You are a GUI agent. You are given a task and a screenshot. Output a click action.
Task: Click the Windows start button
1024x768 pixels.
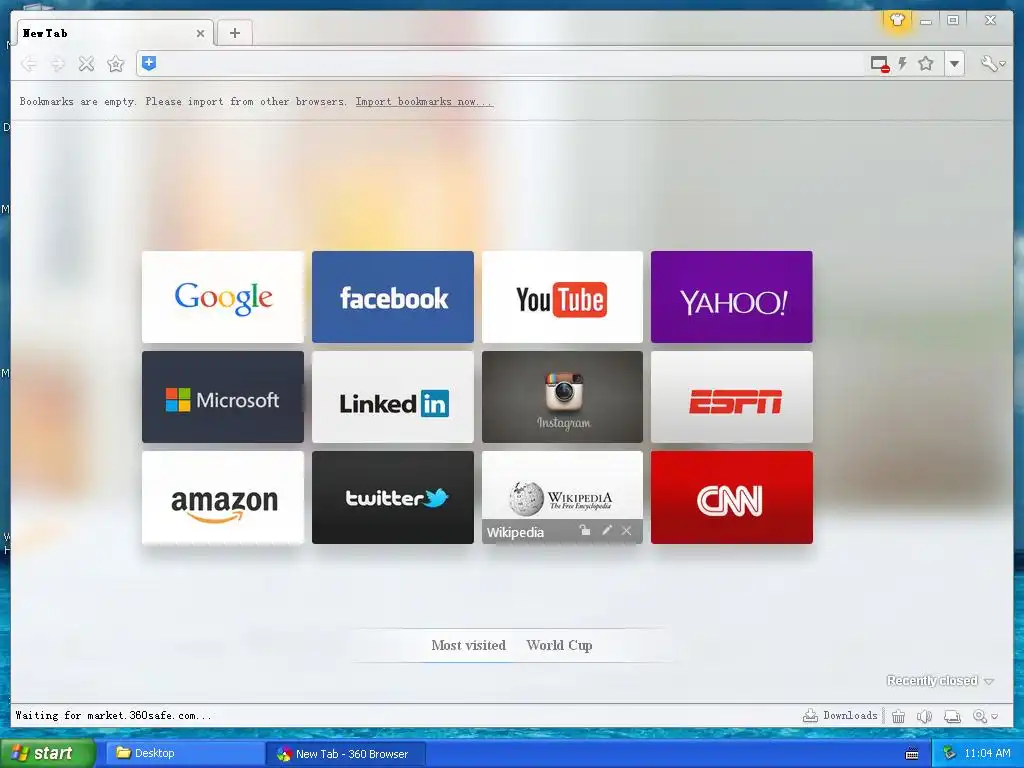click(x=48, y=753)
